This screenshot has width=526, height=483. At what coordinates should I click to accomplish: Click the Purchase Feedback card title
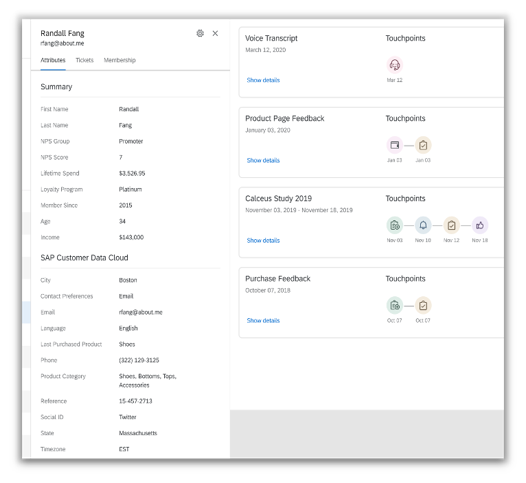278,278
